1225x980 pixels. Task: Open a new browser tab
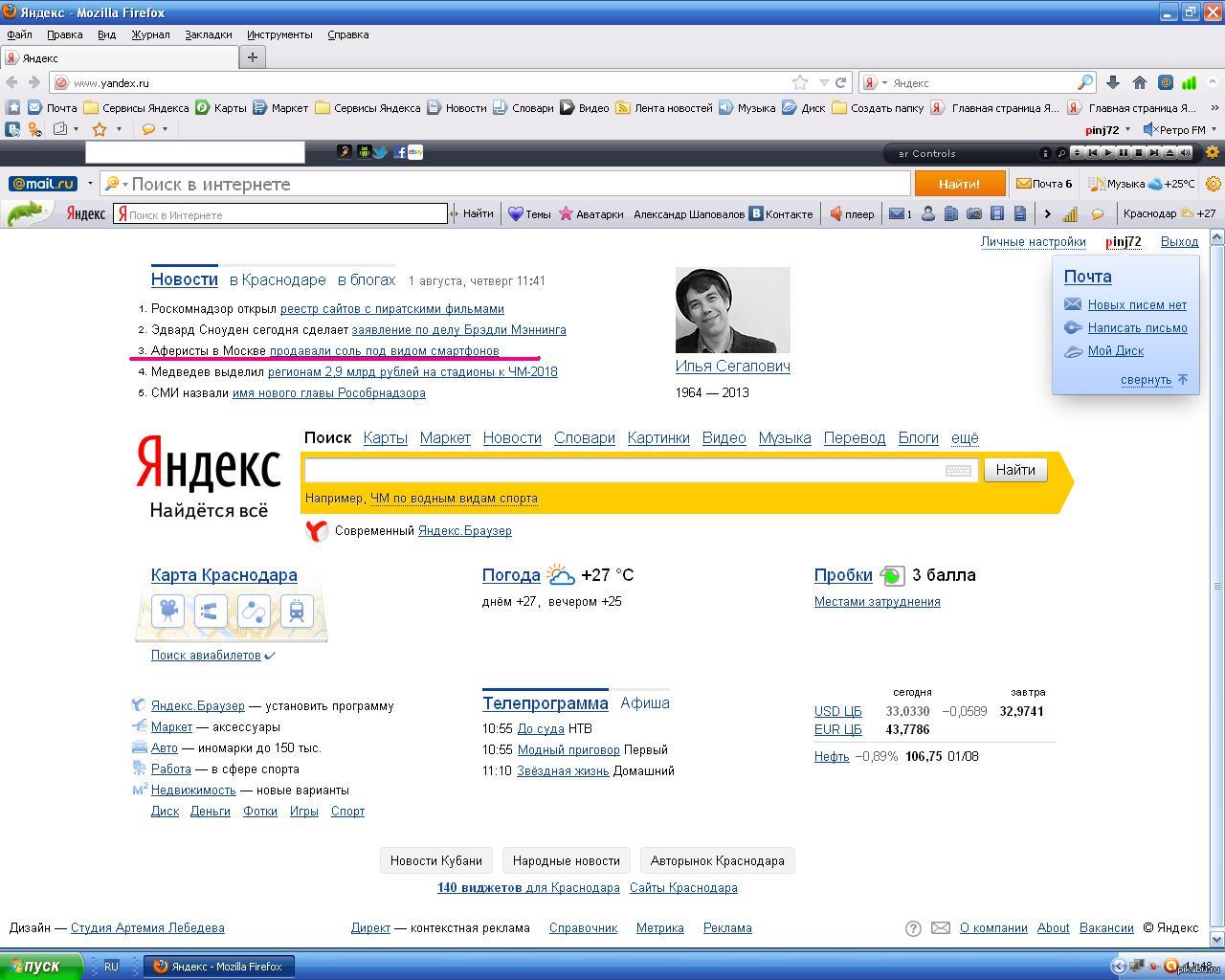coord(253,57)
